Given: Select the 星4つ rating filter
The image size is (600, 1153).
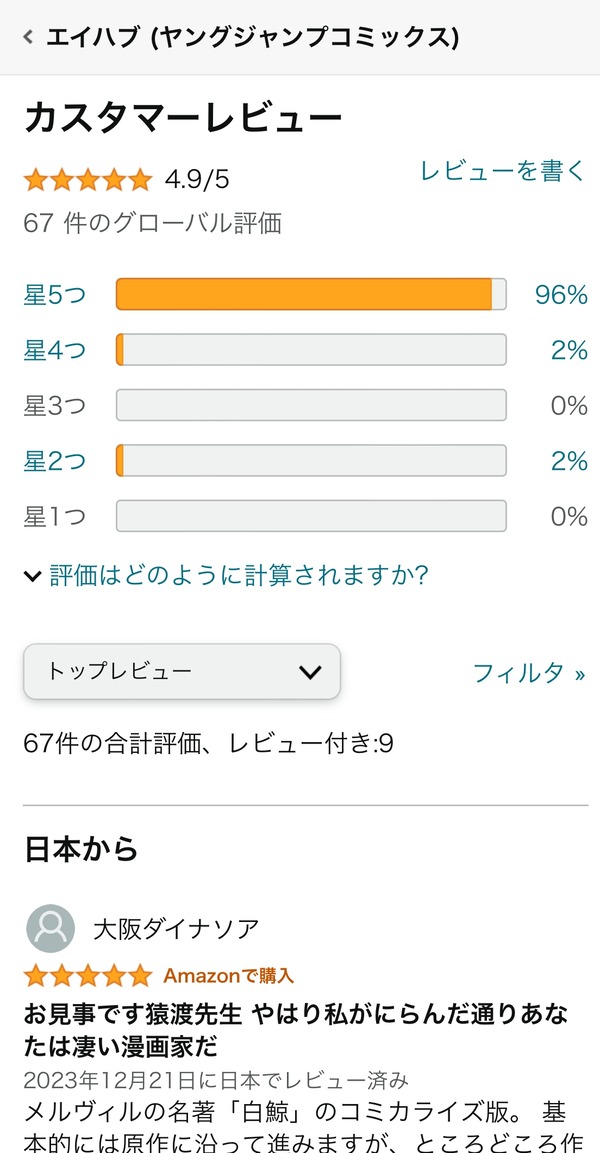Looking at the screenshot, I should coord(54,350).
